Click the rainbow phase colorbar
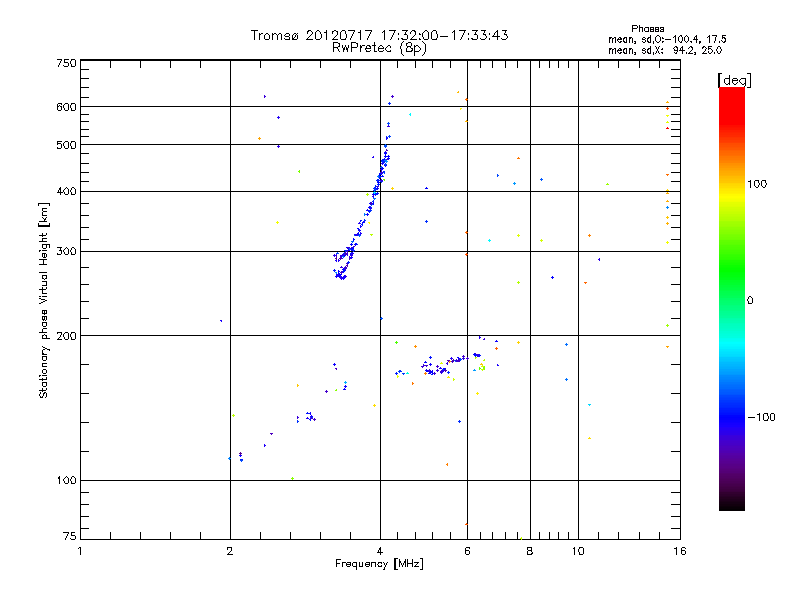The height and width of the screenshot is (600, 800). point(732,298)
